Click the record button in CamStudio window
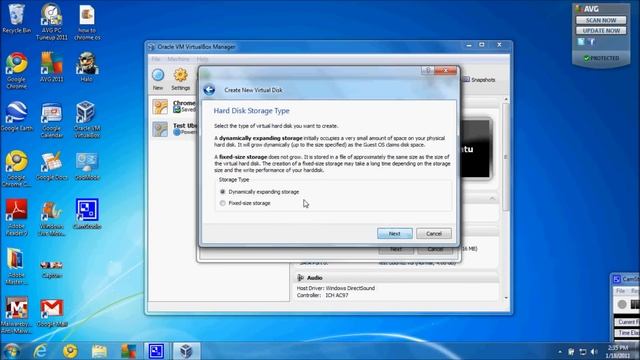Image resolution: width=640 pixels, height=360 pixels. [x=622, y=304]
